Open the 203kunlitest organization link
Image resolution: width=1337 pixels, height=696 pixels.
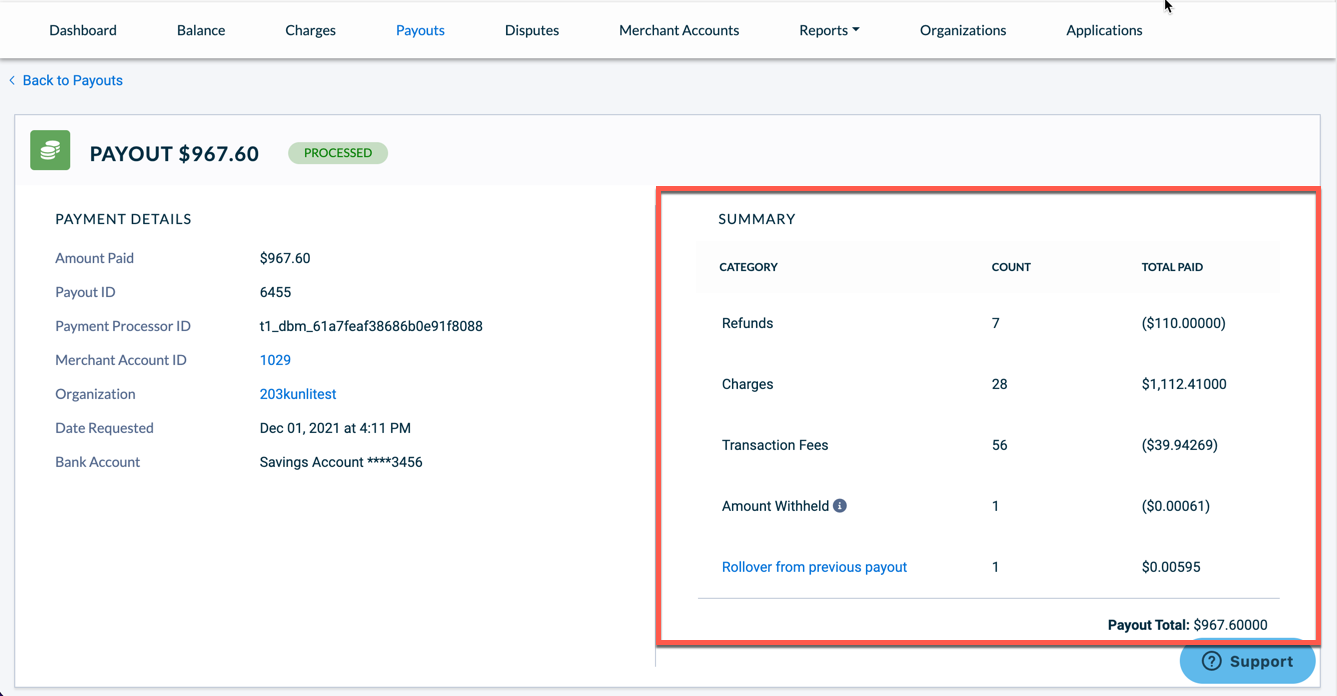tap(297, 394)
